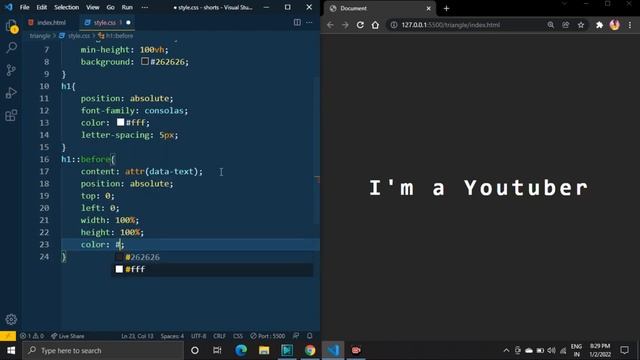This screenshot has width=640, height=360.
Task: Bookmark this page with the star icon
Action: [581, 25]
